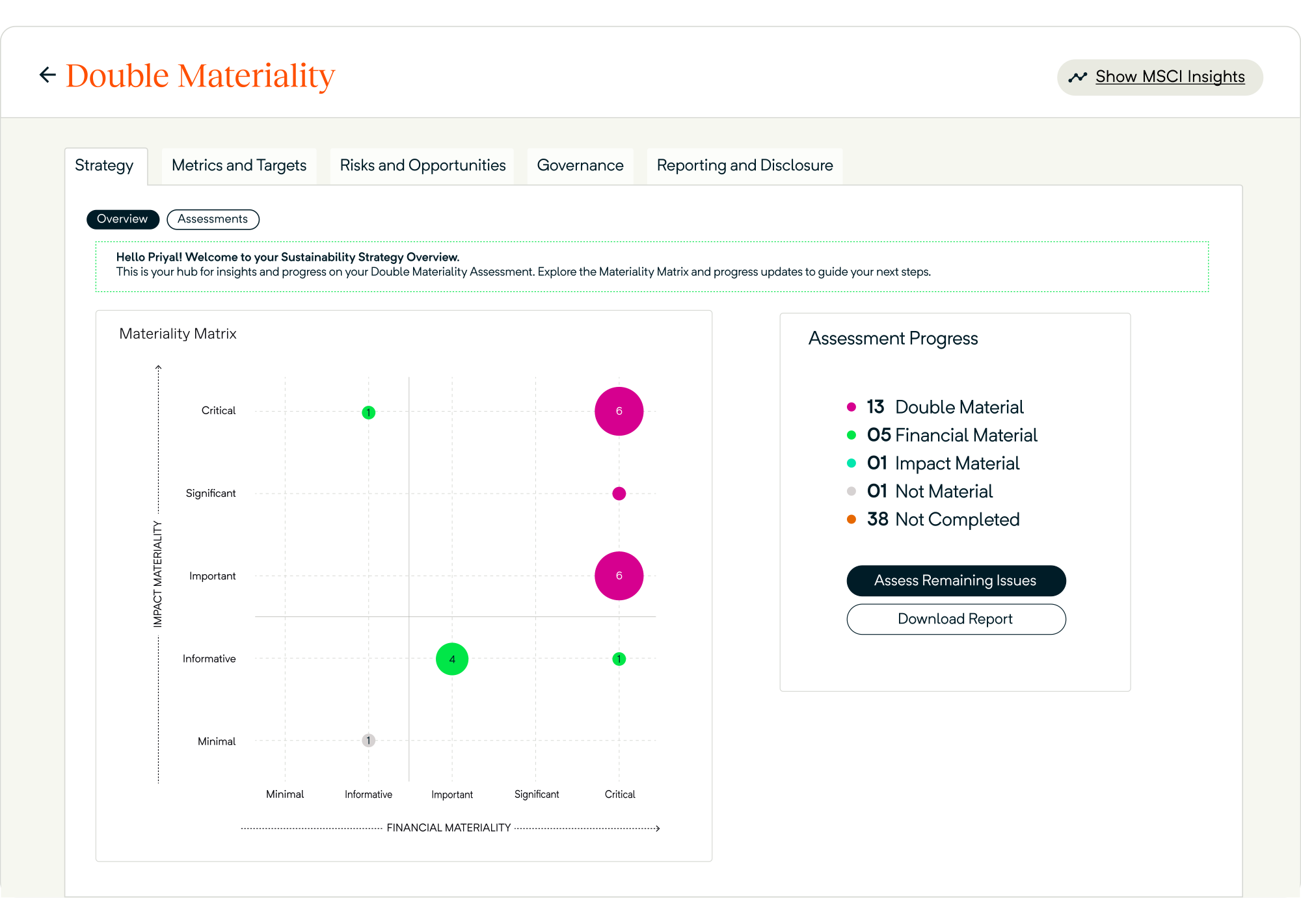Select the Risks and Opportunities tab
The width and height of the screenshot is (1301, 924).
(422, 165)
